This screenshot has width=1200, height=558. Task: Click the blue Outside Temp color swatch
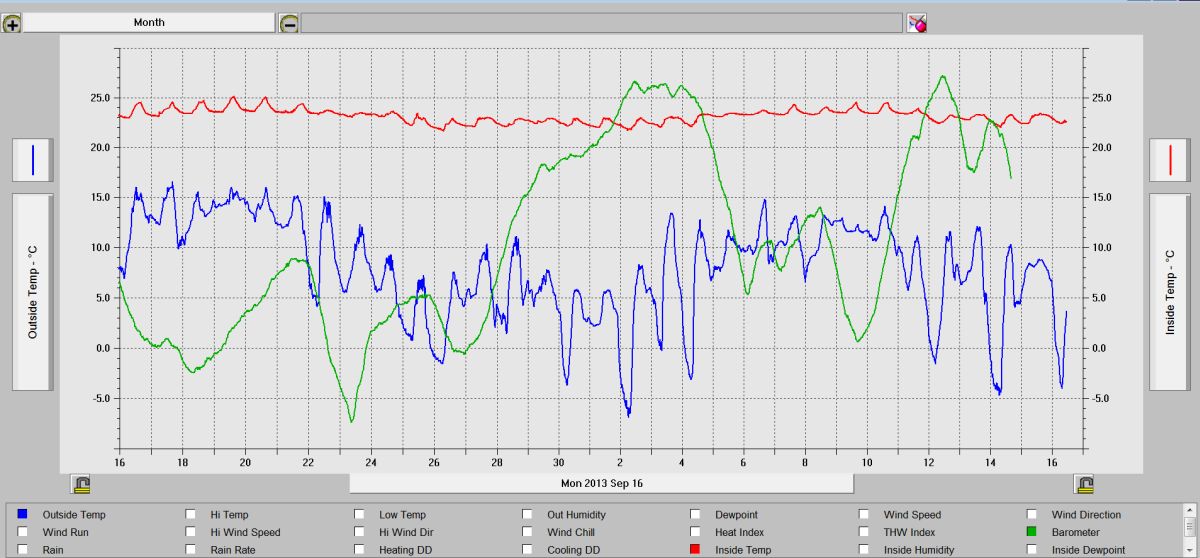[x=23, y=515]
